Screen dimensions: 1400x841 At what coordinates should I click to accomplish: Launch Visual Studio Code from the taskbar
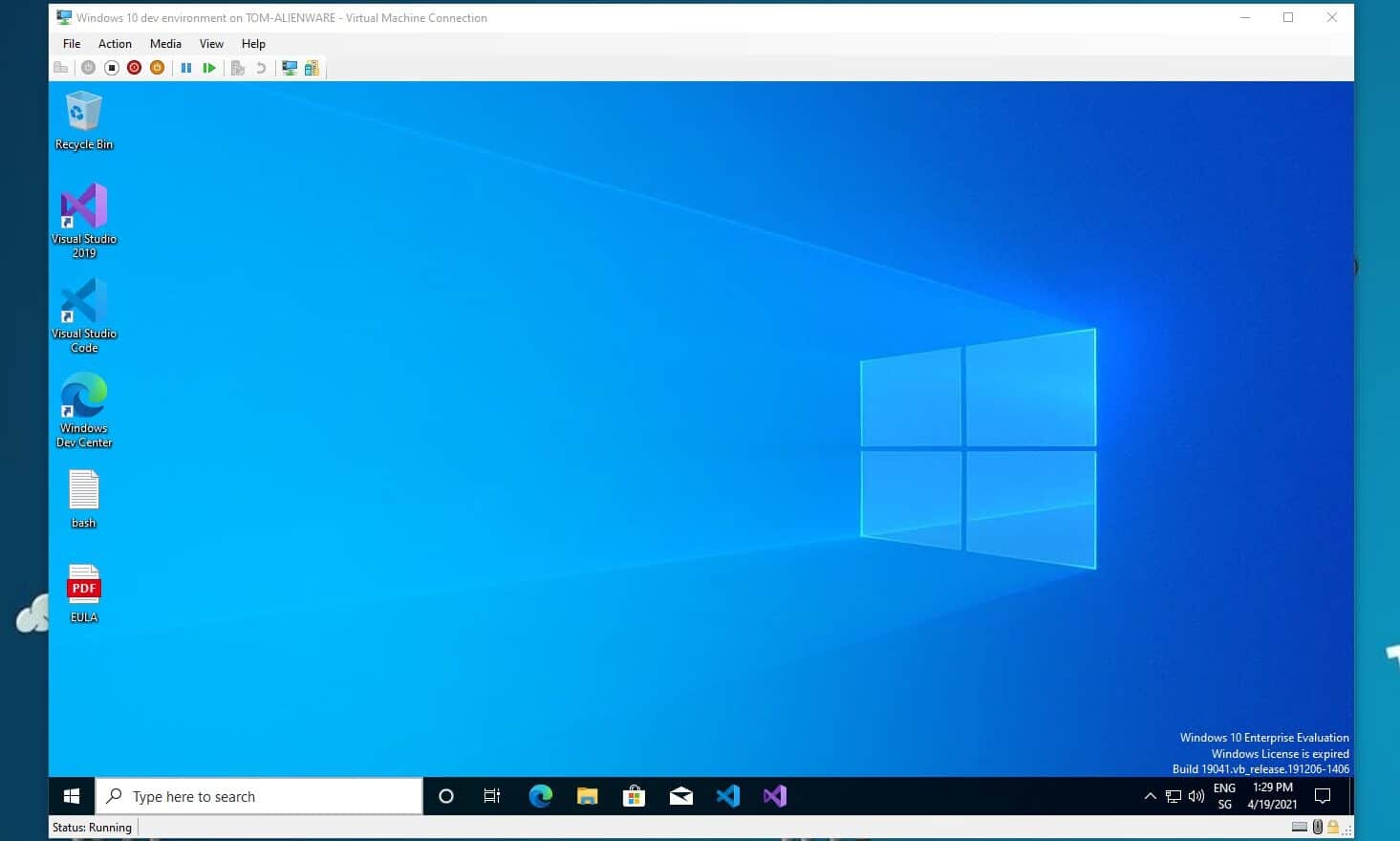(x=727, y=796)
